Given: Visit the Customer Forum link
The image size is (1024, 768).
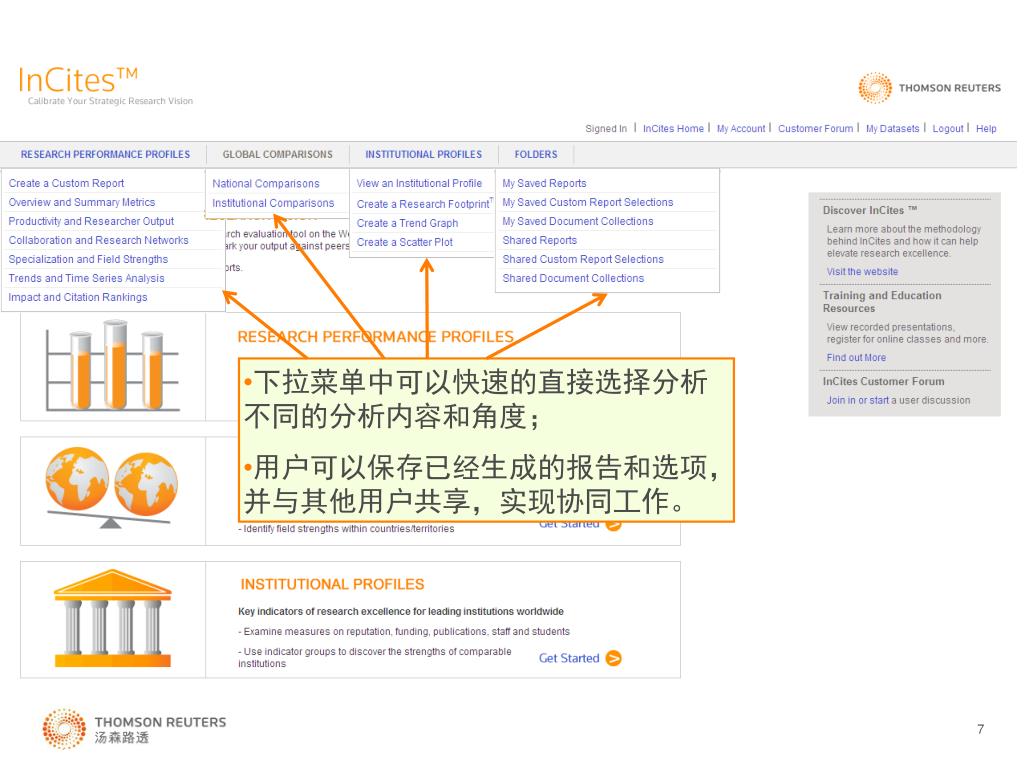Looking at the screenshot, I should tap(815, 129).
